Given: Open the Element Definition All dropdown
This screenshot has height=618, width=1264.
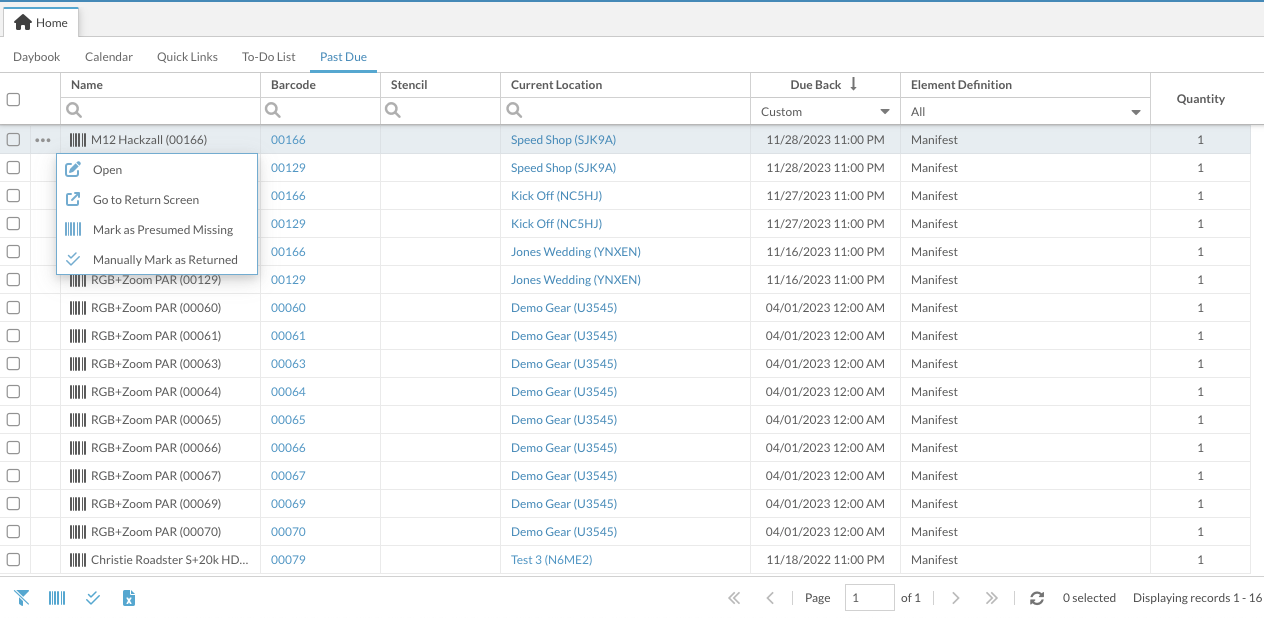Looking at the screenshot, I should [1025, 112].
